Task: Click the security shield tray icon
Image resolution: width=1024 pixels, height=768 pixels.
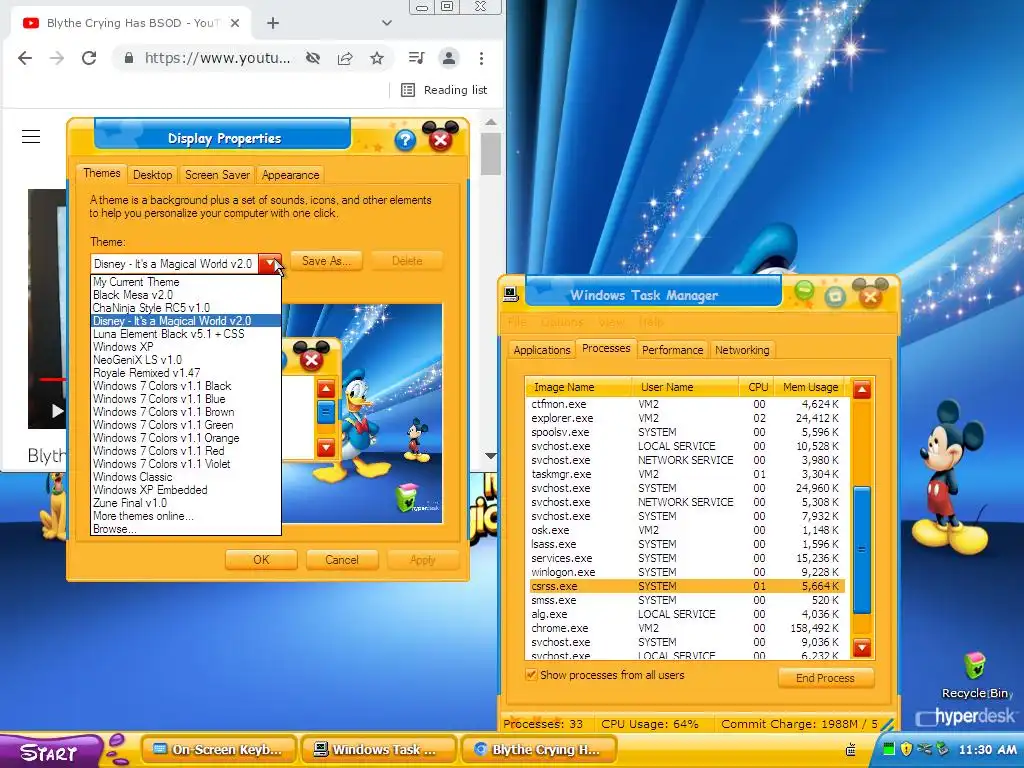Action: (906, 749)
